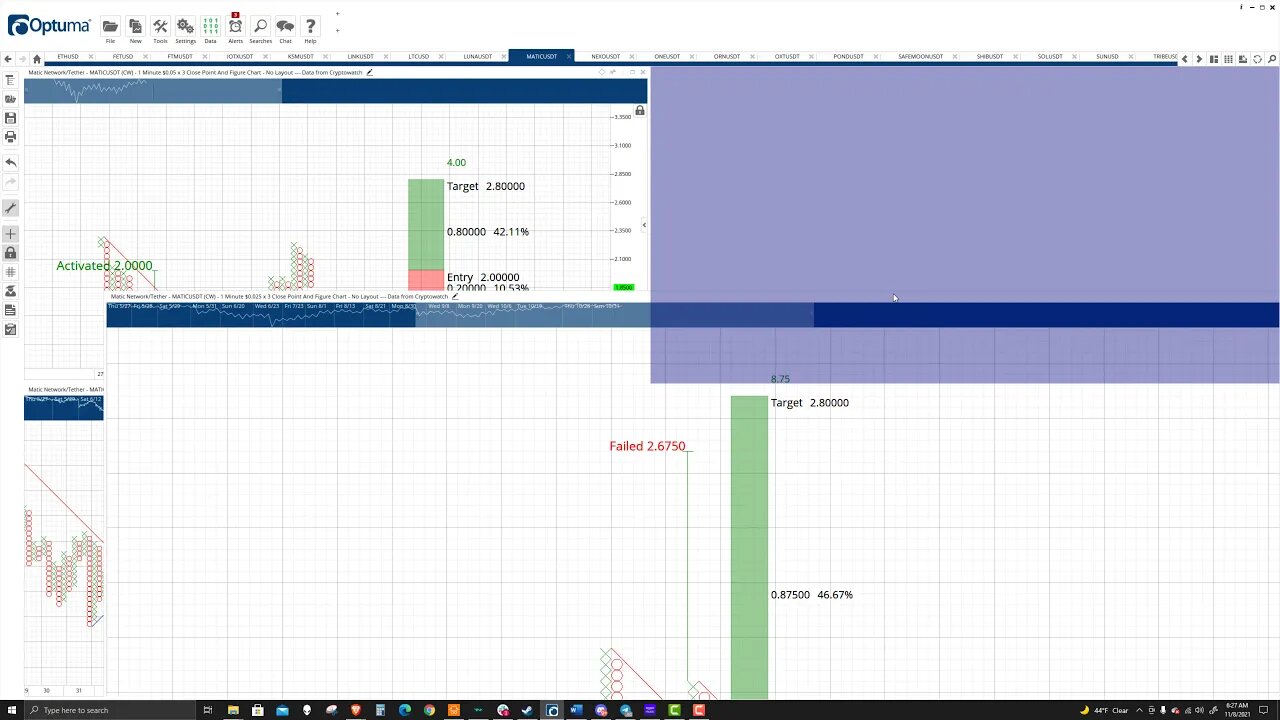Open the Settings gears icon
This screenshot has width=1280, height=720.
pyautogui.click(x=185, y=26)
